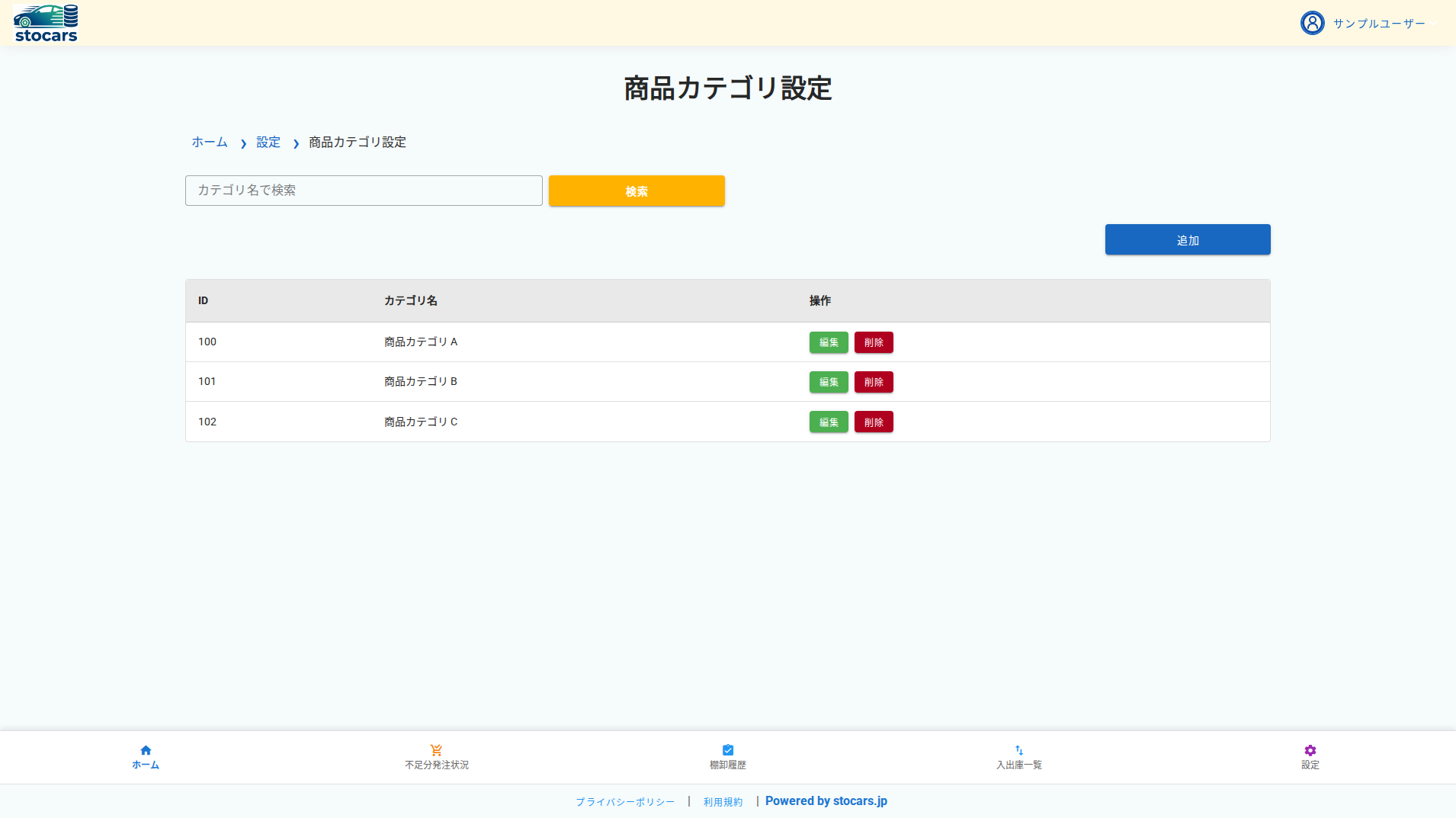The image size is (1456, 818).
Task: Click the orange 検索 button
Action: coord(637,191)
